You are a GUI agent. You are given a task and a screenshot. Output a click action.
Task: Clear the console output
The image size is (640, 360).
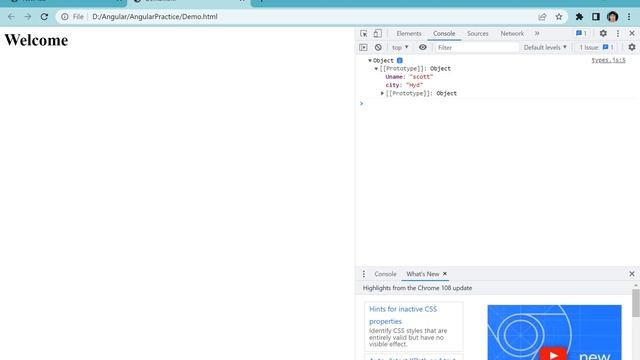378,47
